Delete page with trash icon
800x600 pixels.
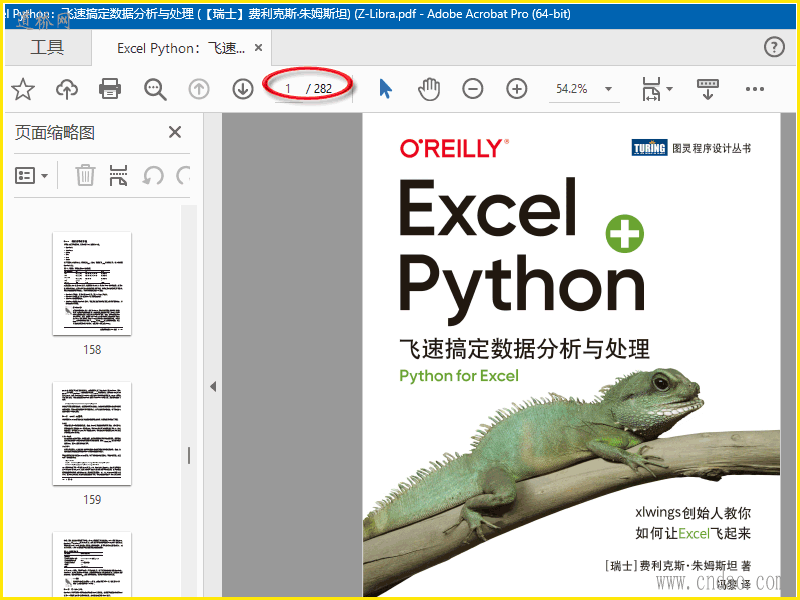point(85,176)
